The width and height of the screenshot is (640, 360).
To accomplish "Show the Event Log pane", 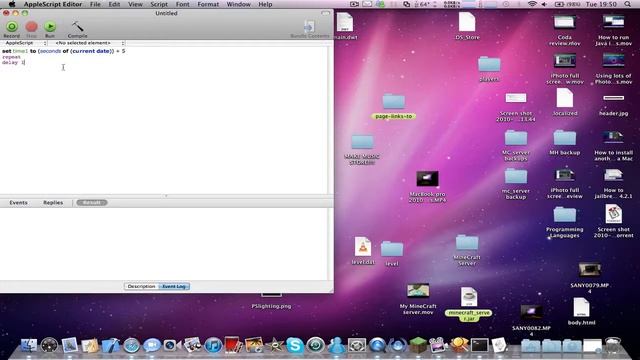I will (173, 286).
